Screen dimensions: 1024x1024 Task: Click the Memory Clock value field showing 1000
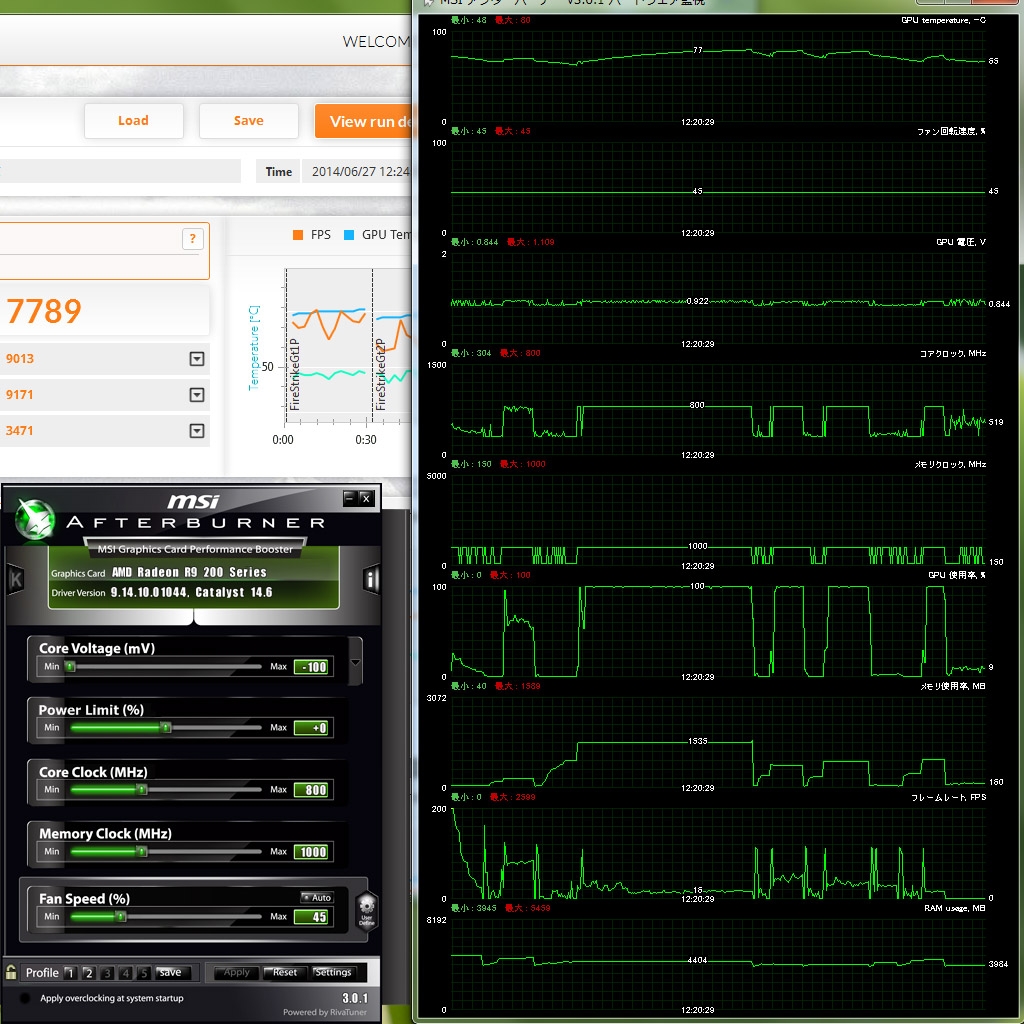313,852
